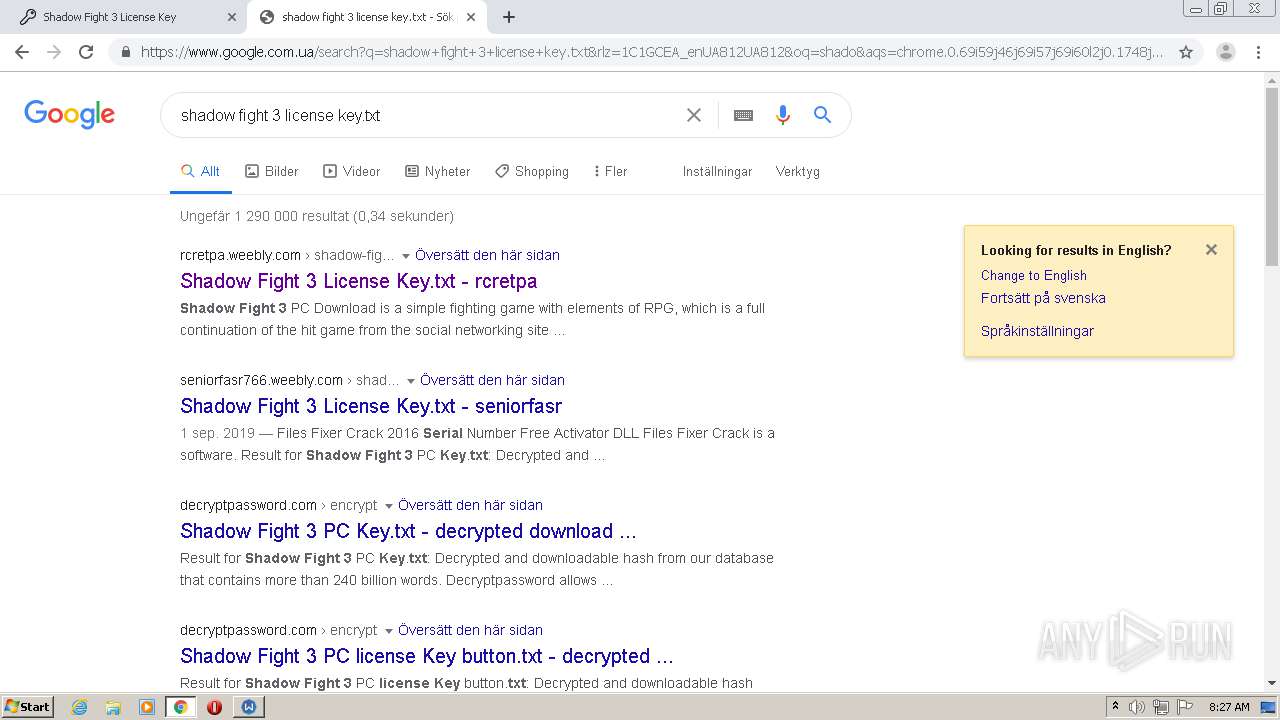
Task: Click the browser back arrow
Action: click(22, 52)
